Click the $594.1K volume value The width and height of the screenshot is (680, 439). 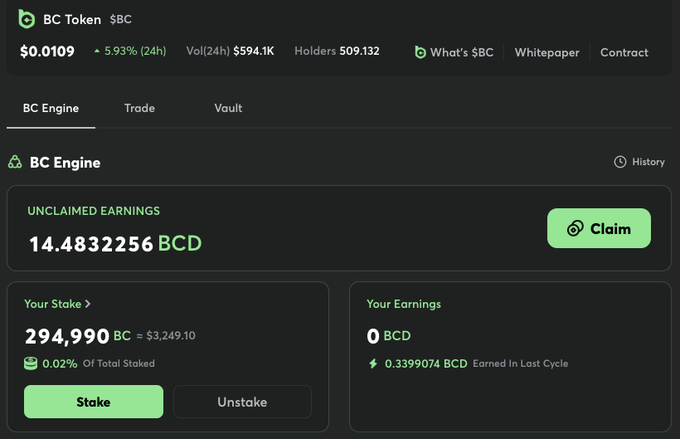254,51
